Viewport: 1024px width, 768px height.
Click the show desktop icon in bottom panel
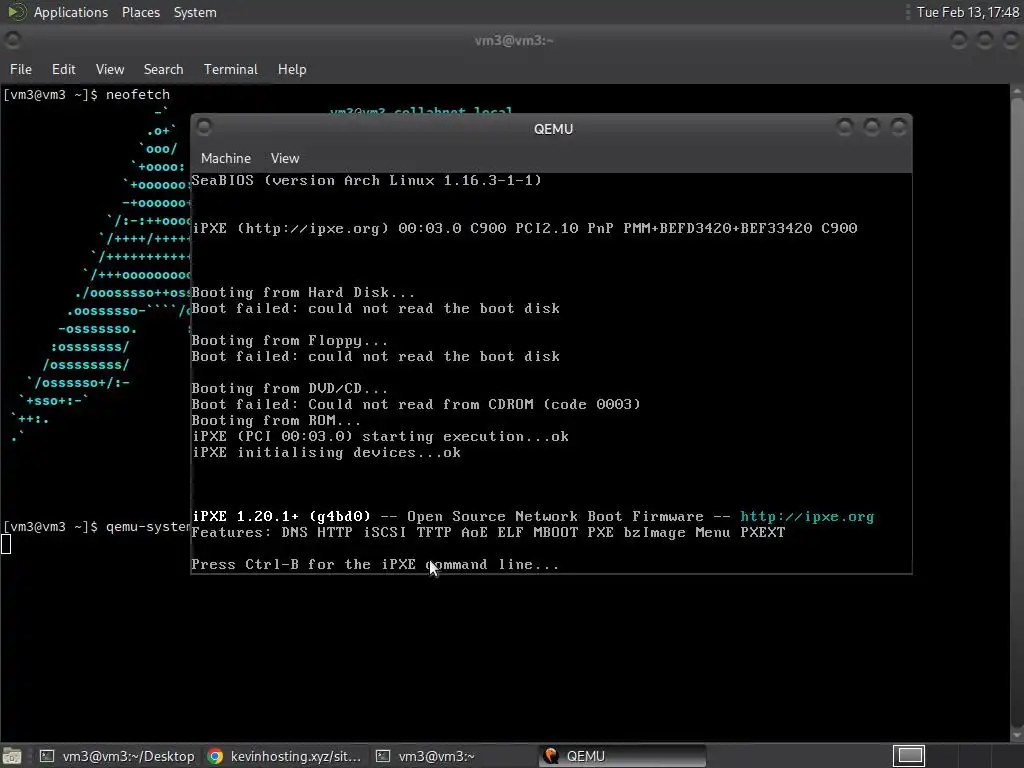(12, 756)
